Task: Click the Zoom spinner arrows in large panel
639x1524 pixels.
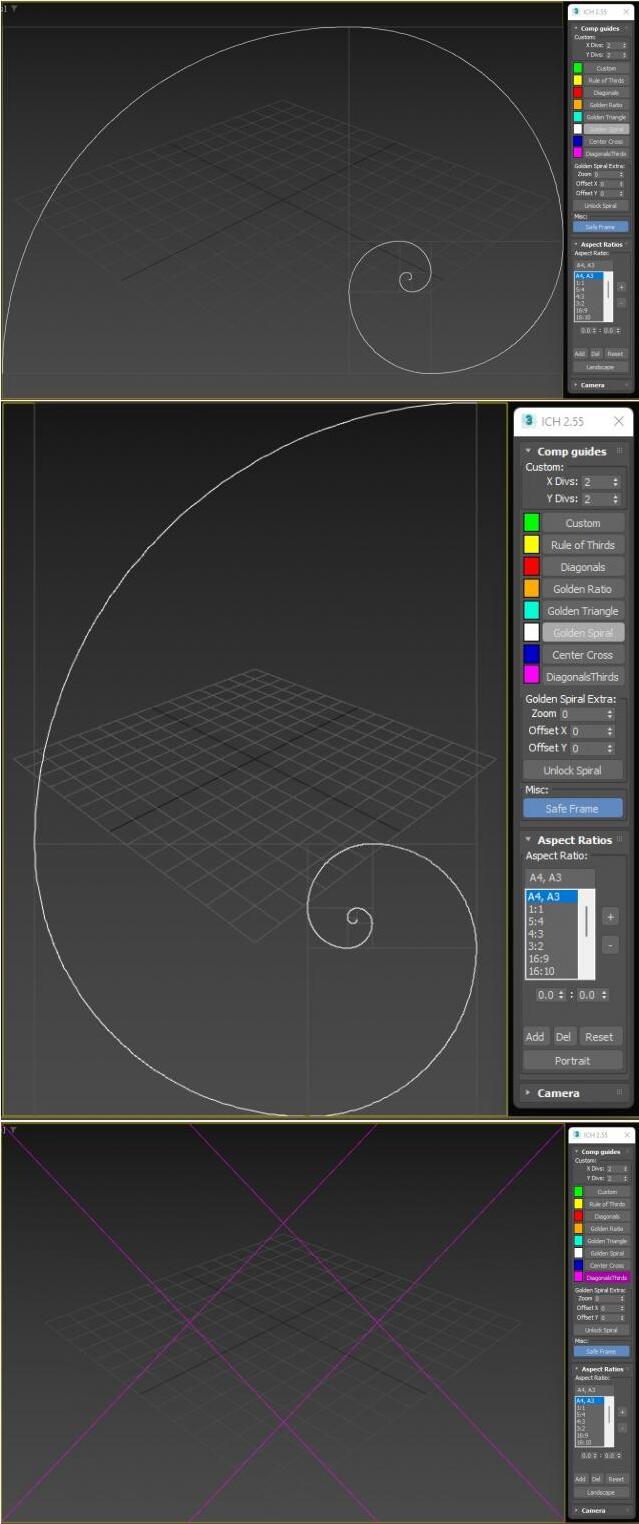Action: 609,714
